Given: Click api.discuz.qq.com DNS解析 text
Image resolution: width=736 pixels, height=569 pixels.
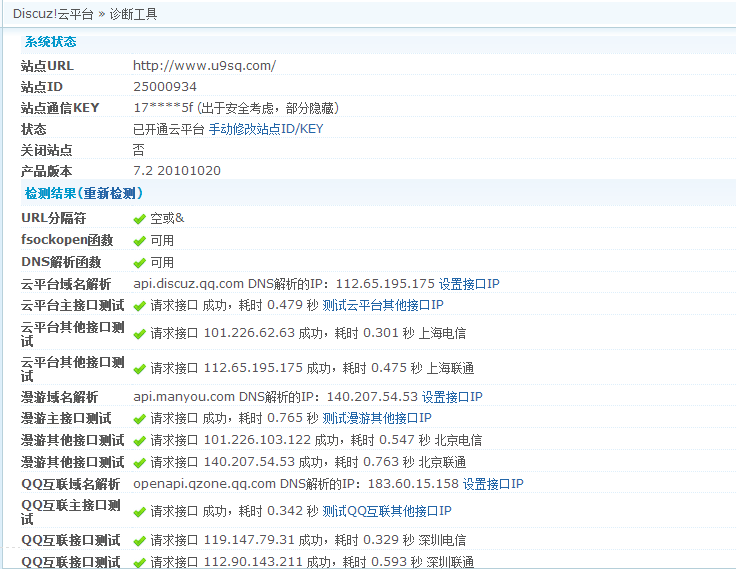Looking at the screenshot, I should click(284, 284).
